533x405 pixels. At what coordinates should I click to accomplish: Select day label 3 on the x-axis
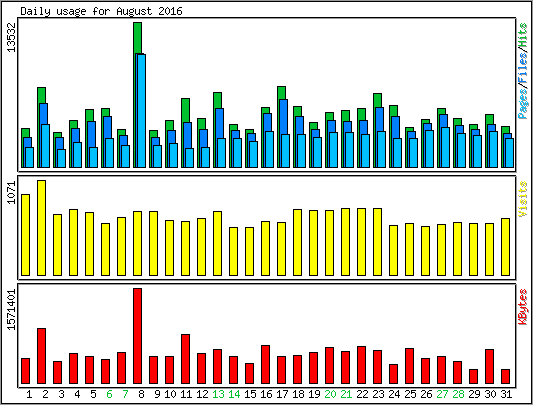61,394
